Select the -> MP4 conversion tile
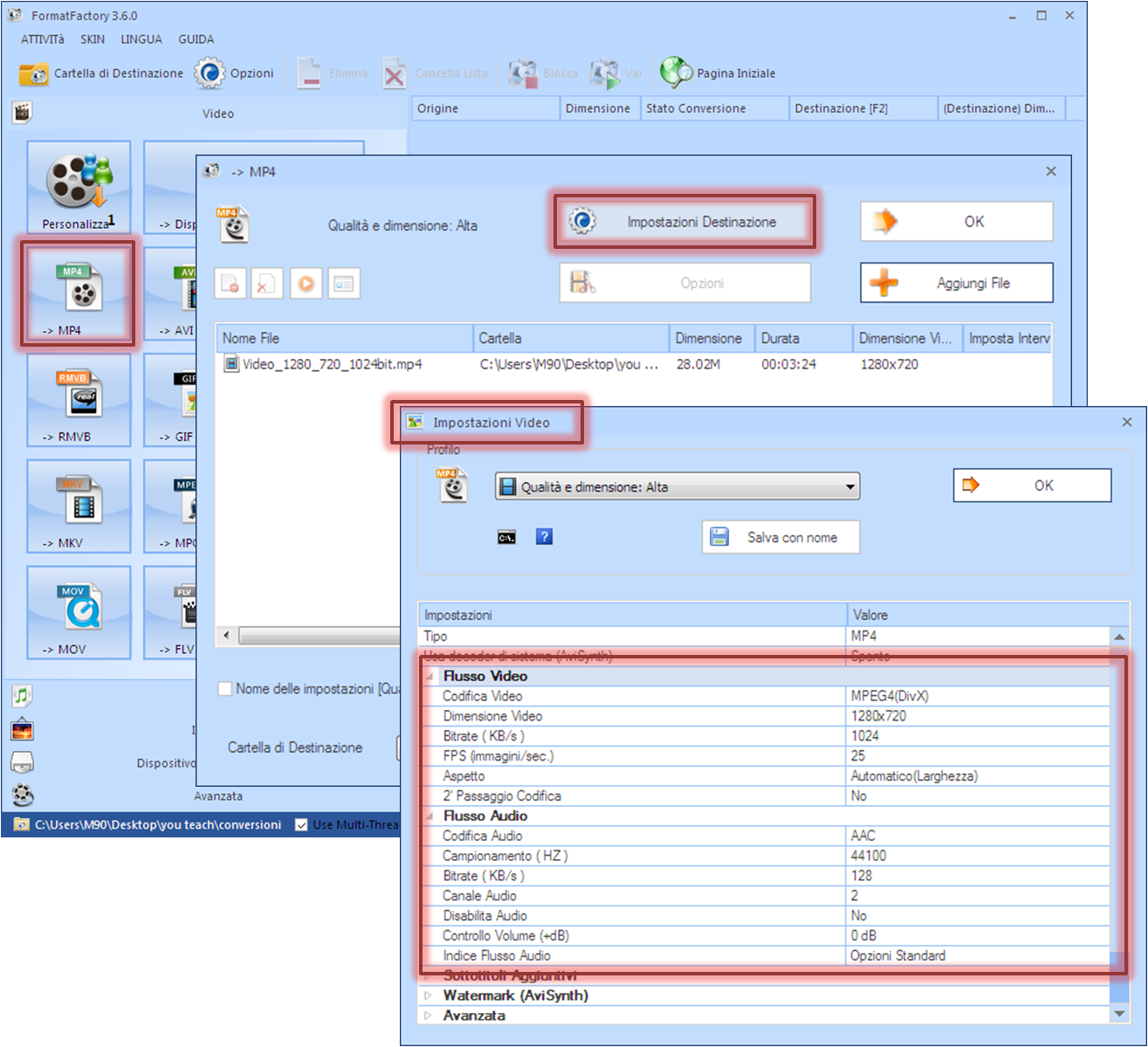1148x1047 pixels. (x=79, y=294)
